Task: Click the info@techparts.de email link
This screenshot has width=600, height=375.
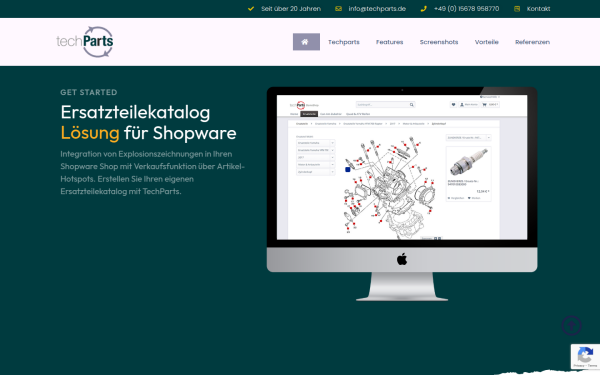Action: [x=377, y=9]
